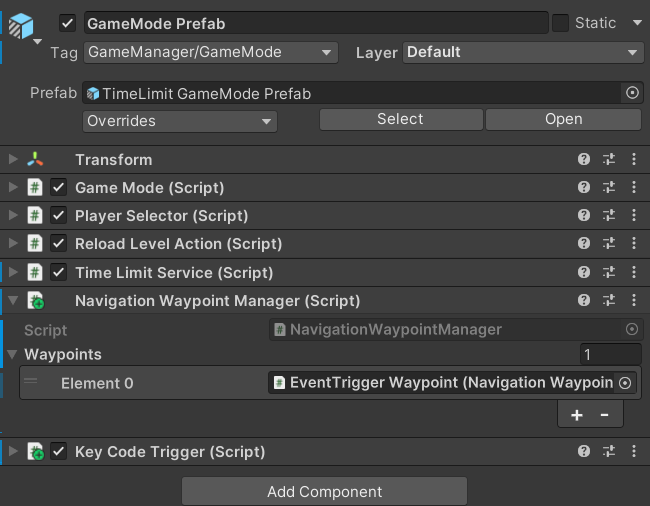Expand the Player Selector script foldout
Viewport: 650px width, 506px height.
13,215
